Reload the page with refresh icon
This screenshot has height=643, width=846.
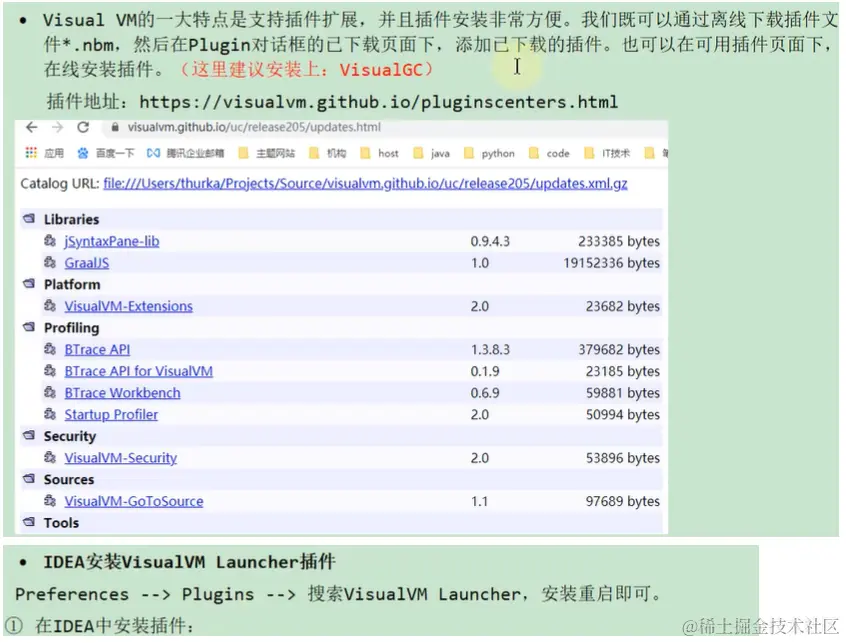(x=83, y=127)
